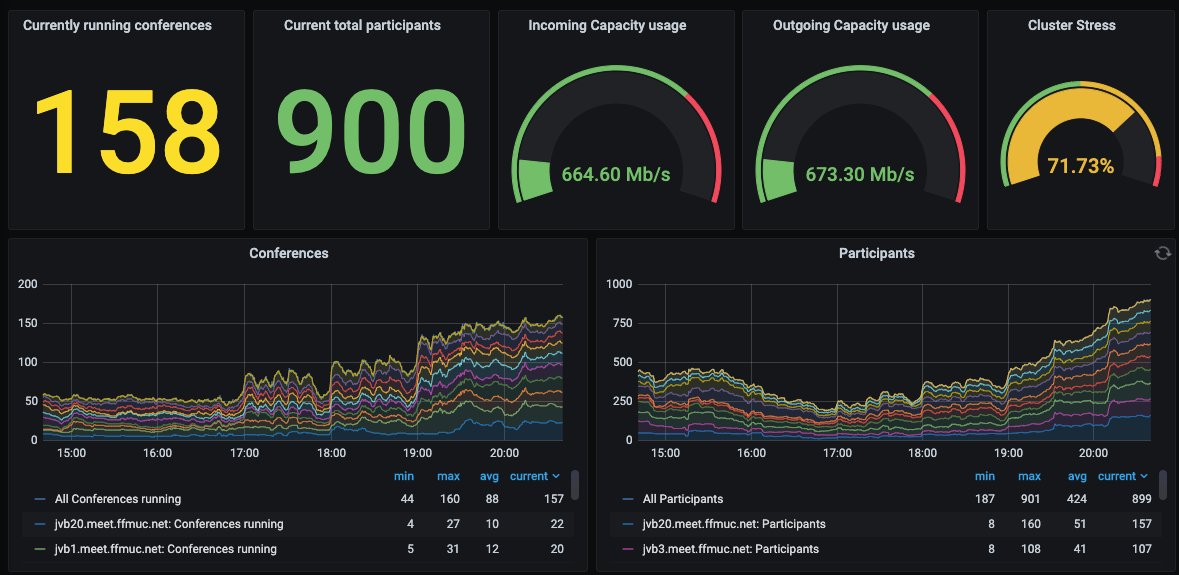The height and width of the screenshot is (575, 1179).
Task: Toggle jvb3 Participants legend series
Action: point(731,549)
